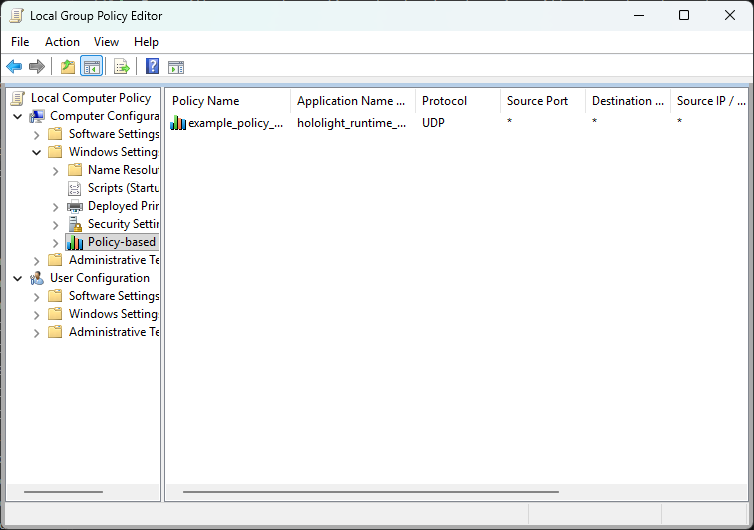Click the Software Settings folder icon under User Configuration
This screenshot has height=530, width=754.
coord(55,296)
